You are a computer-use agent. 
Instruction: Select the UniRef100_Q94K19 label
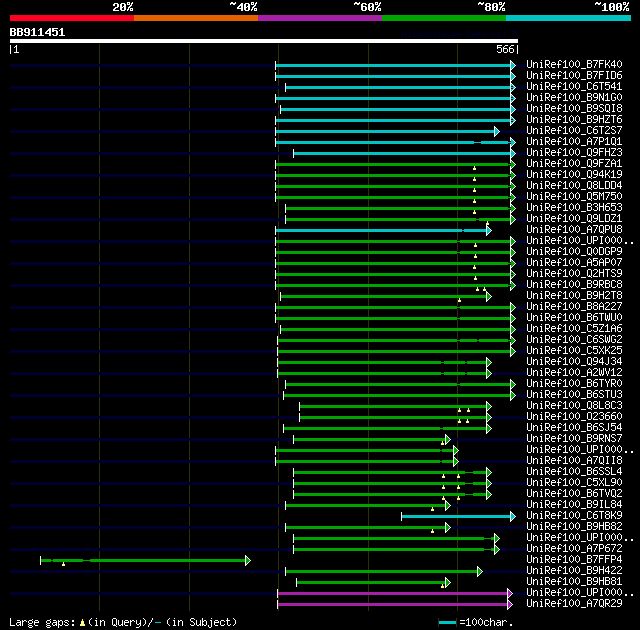[x=574, y=175]
